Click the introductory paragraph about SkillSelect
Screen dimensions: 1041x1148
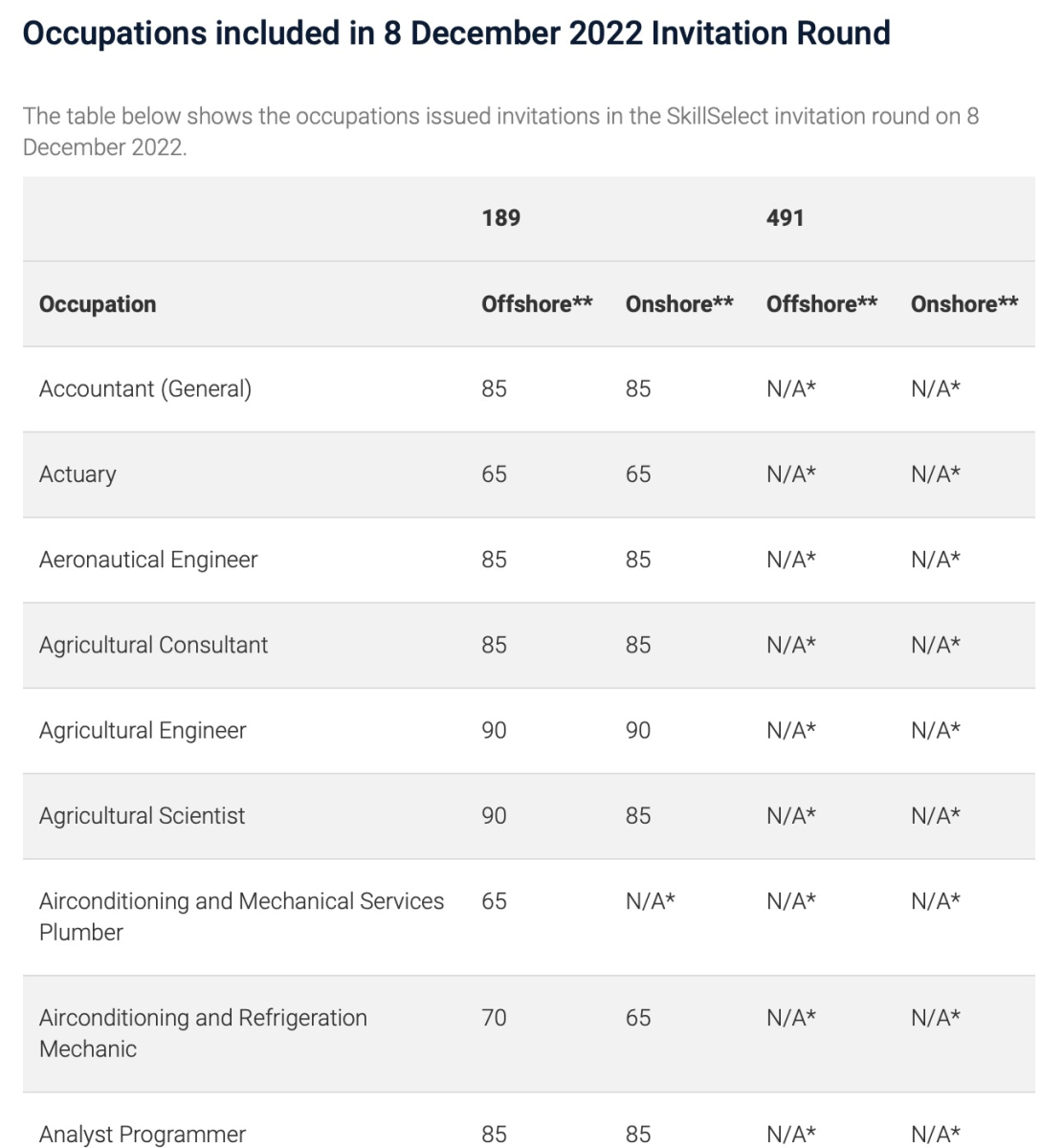[500, 131]
